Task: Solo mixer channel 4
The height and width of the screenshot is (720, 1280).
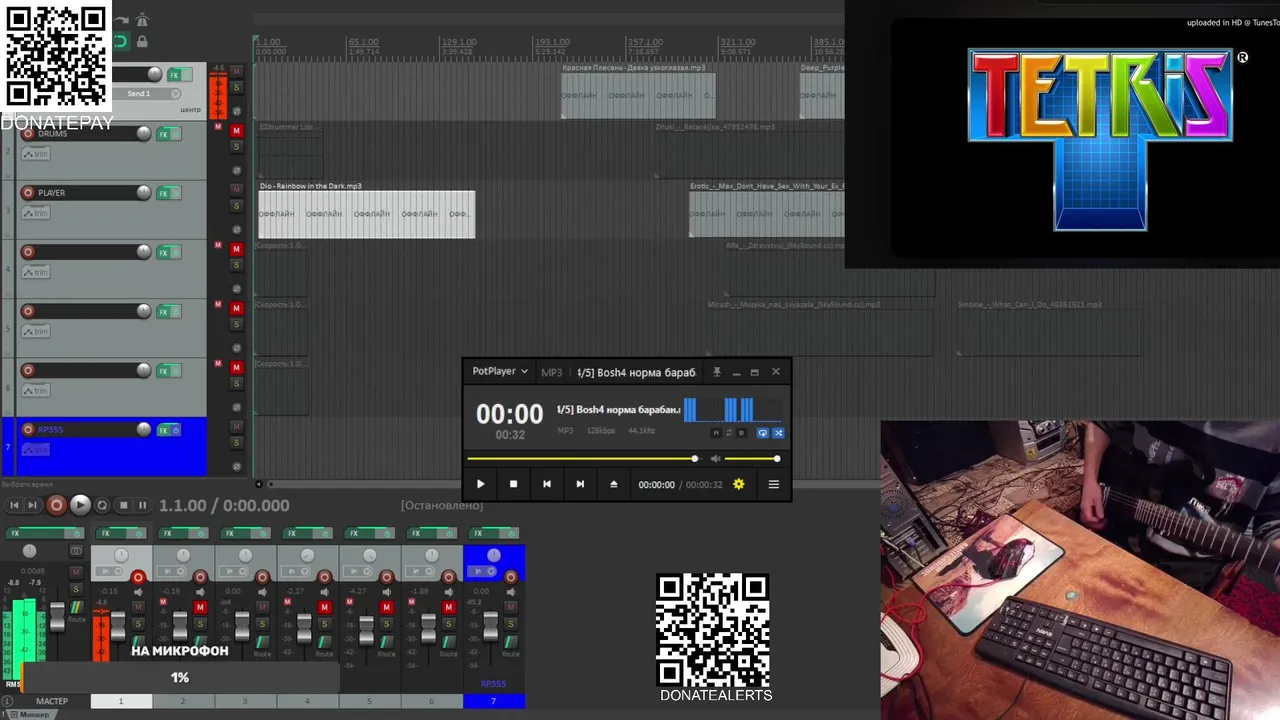Action: pyautogui.click(x=325, y=623)
